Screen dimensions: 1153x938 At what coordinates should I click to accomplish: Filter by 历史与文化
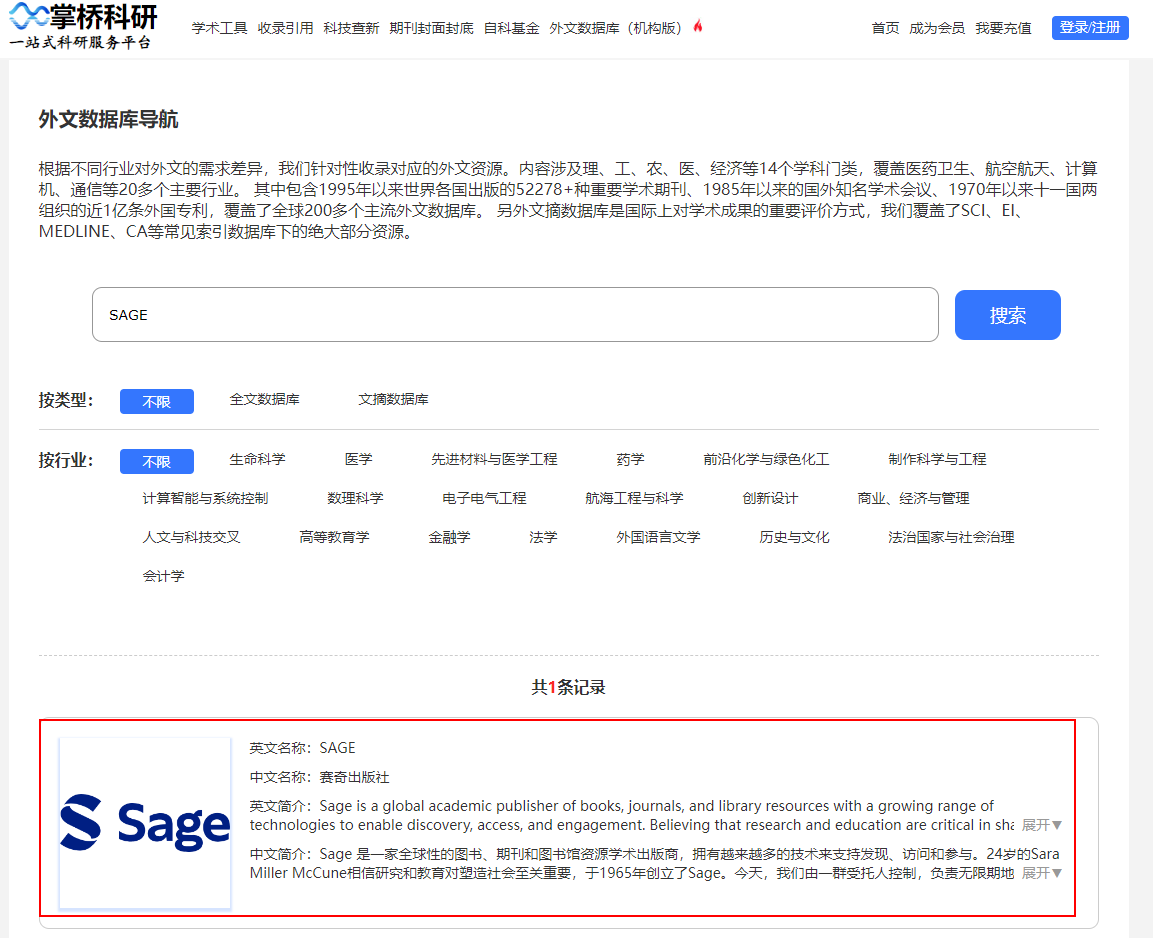pyautogui.click(x=794, y=537)
